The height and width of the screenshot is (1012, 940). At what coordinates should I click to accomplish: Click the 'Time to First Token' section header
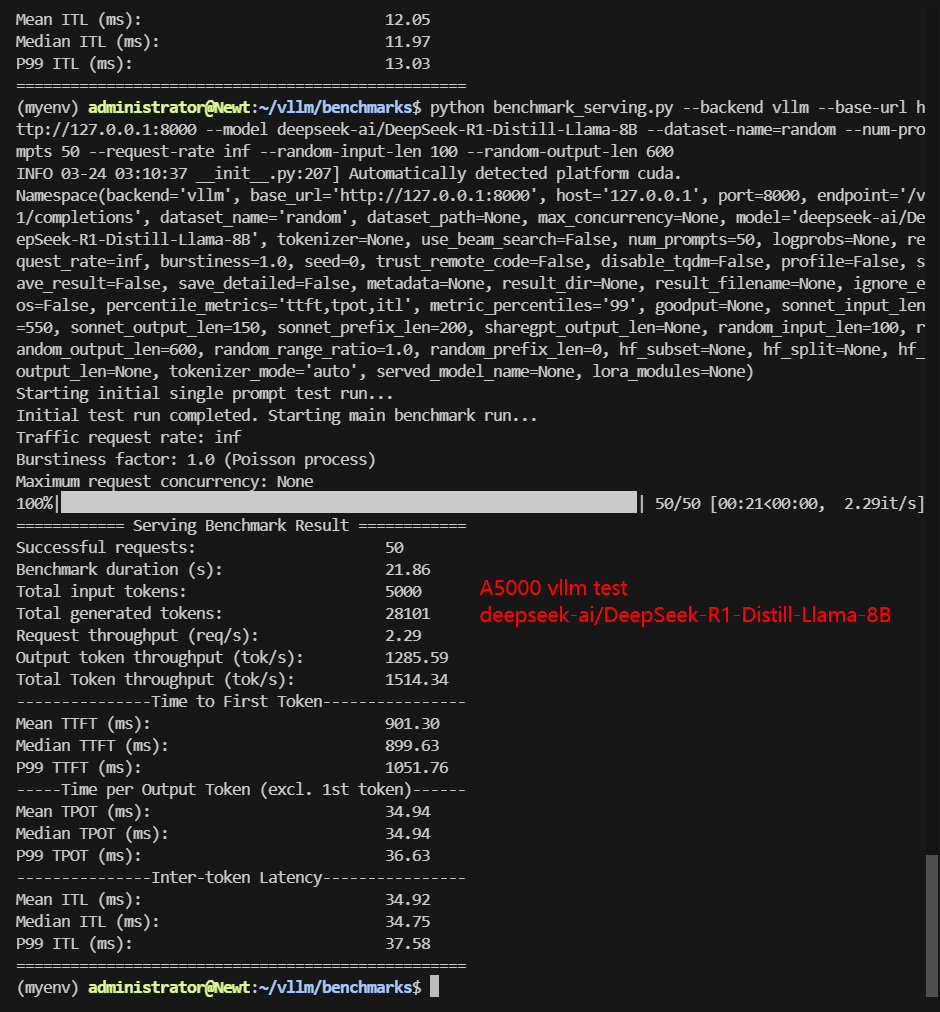[241, 702]
